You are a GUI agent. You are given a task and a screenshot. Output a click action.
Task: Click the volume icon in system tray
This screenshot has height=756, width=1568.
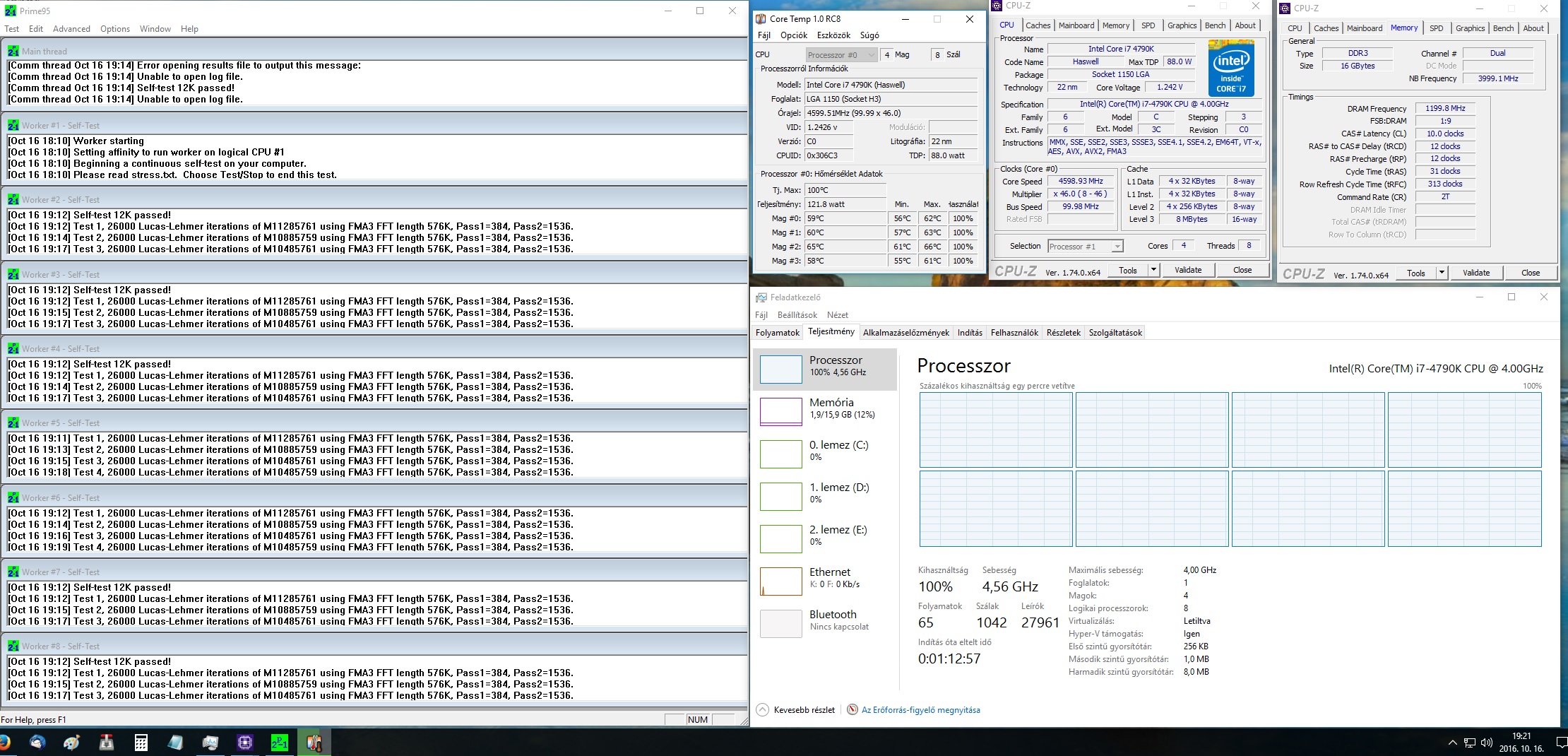(1486, 743)
